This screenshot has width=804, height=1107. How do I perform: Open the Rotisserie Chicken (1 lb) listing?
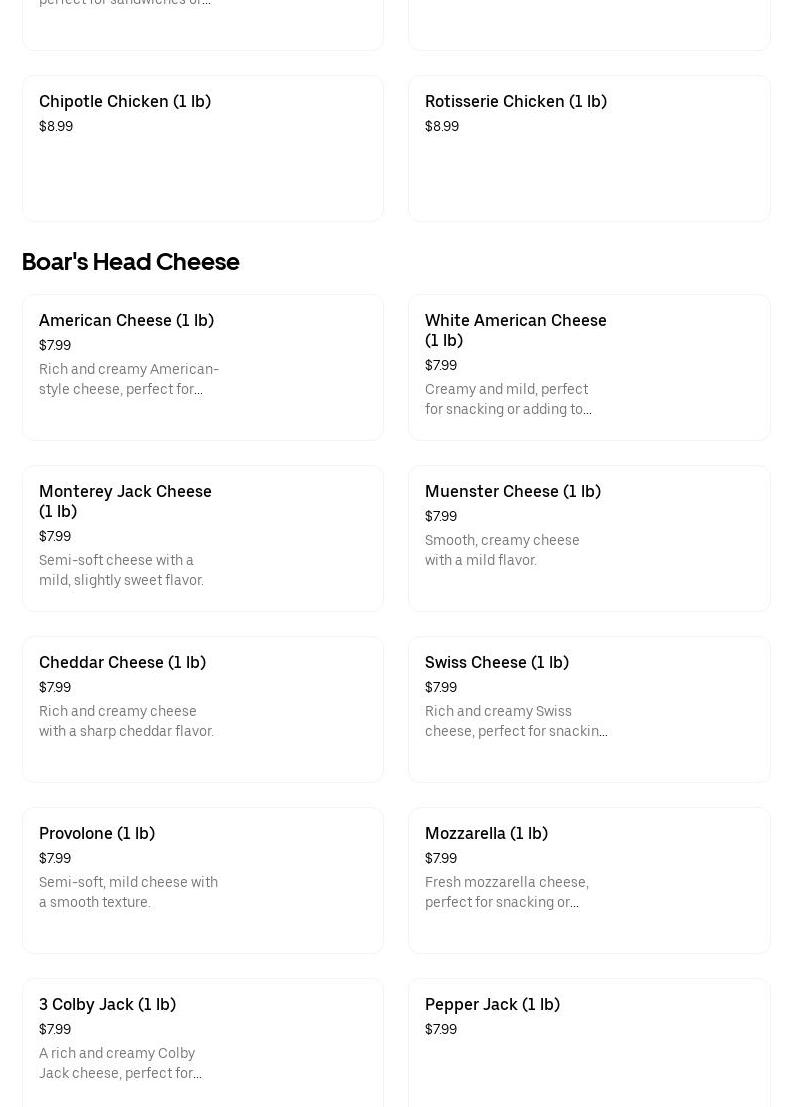pos(589,148)
